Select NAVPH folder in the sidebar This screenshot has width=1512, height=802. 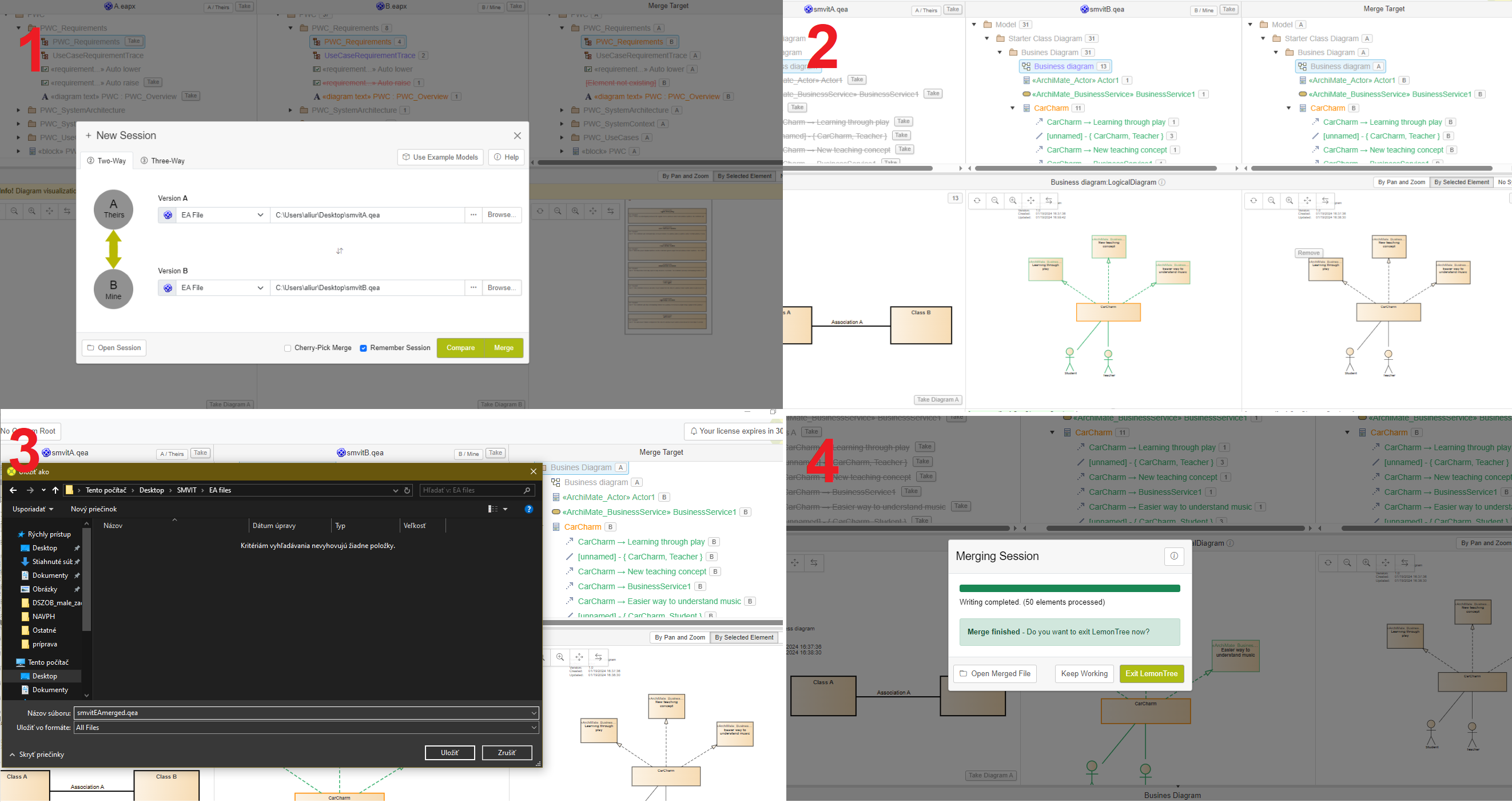coord(44,617)
